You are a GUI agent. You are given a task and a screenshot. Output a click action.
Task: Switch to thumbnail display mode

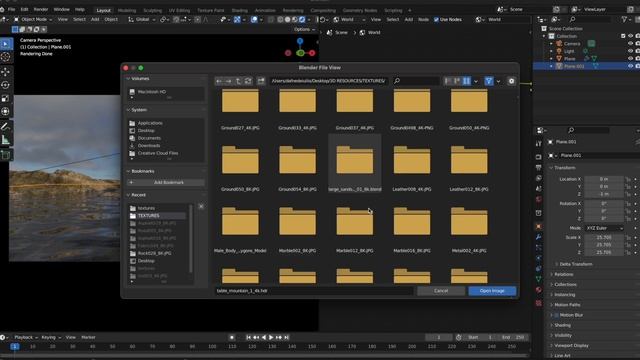(x=466, y=81)
